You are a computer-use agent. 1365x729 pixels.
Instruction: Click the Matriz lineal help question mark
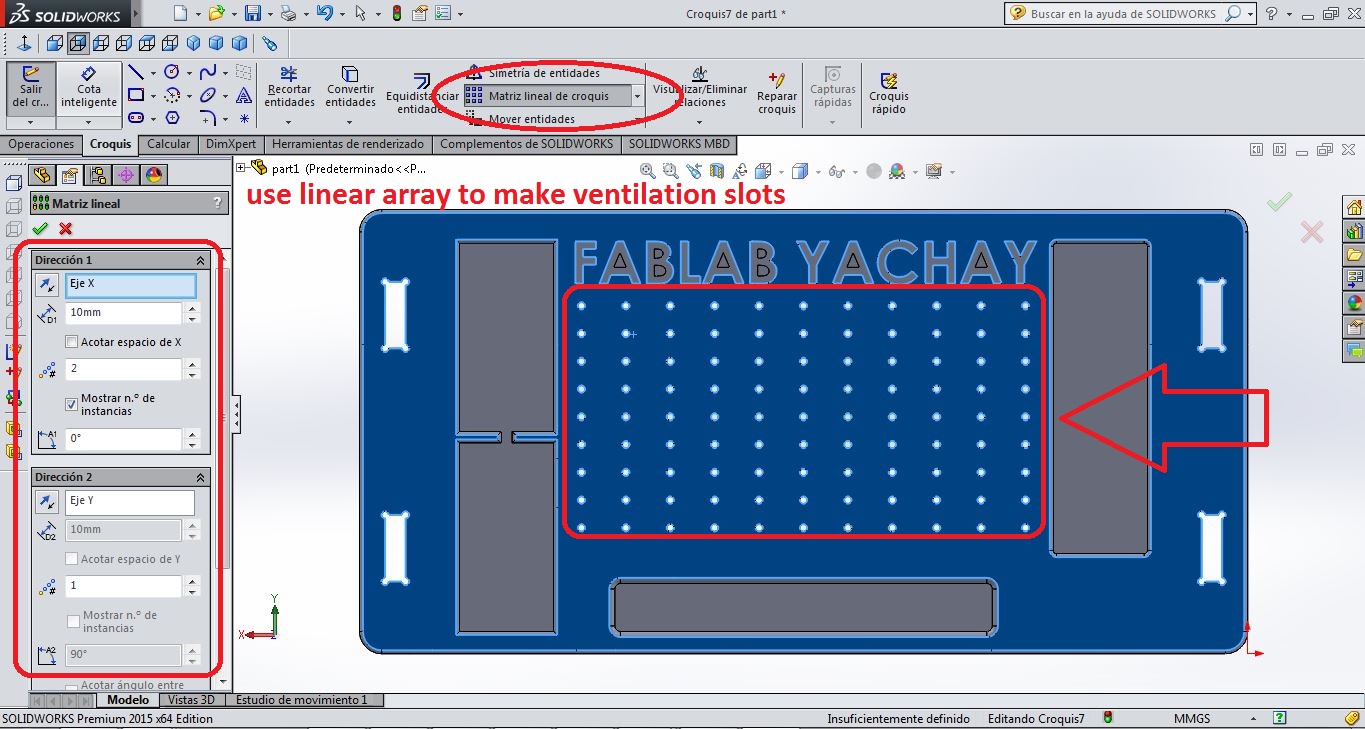(218, 203)
